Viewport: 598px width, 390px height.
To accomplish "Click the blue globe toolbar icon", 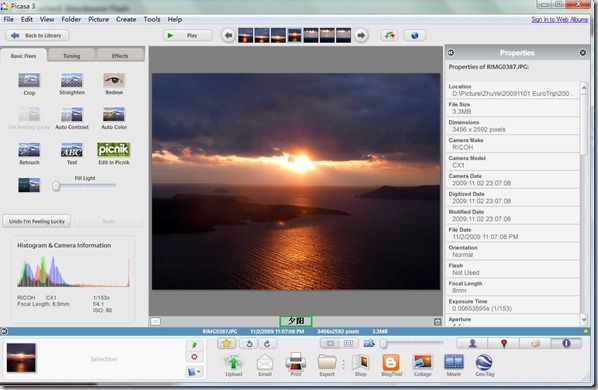I will coord(415,35).
